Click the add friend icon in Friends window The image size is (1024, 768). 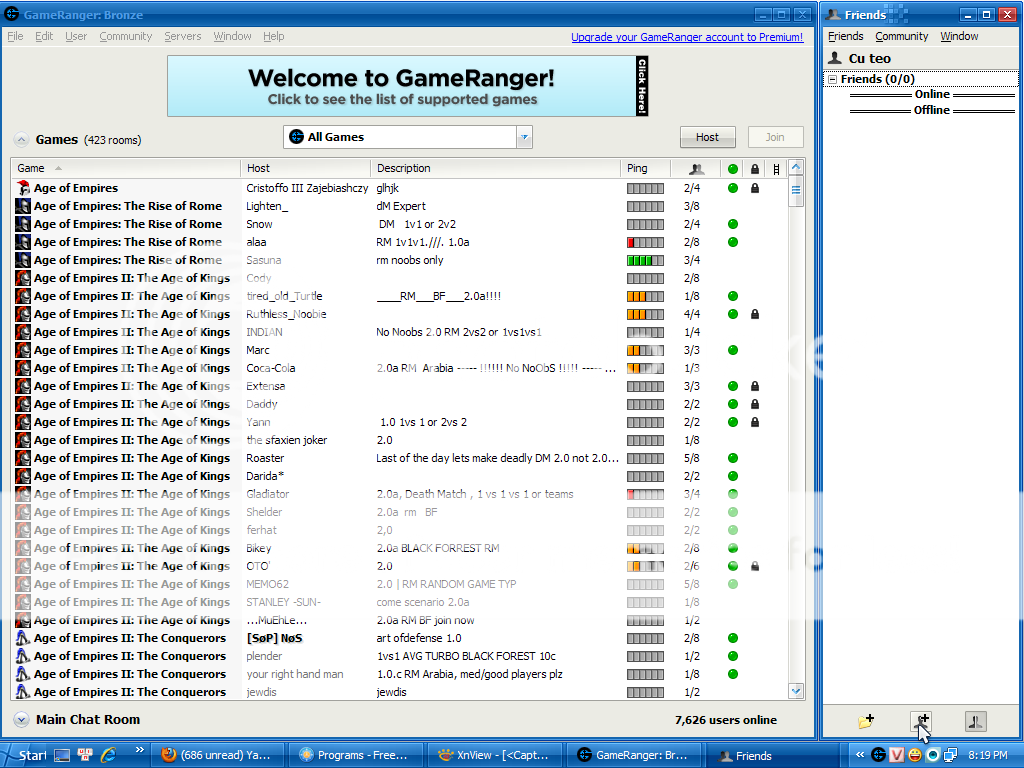point(921,722)
